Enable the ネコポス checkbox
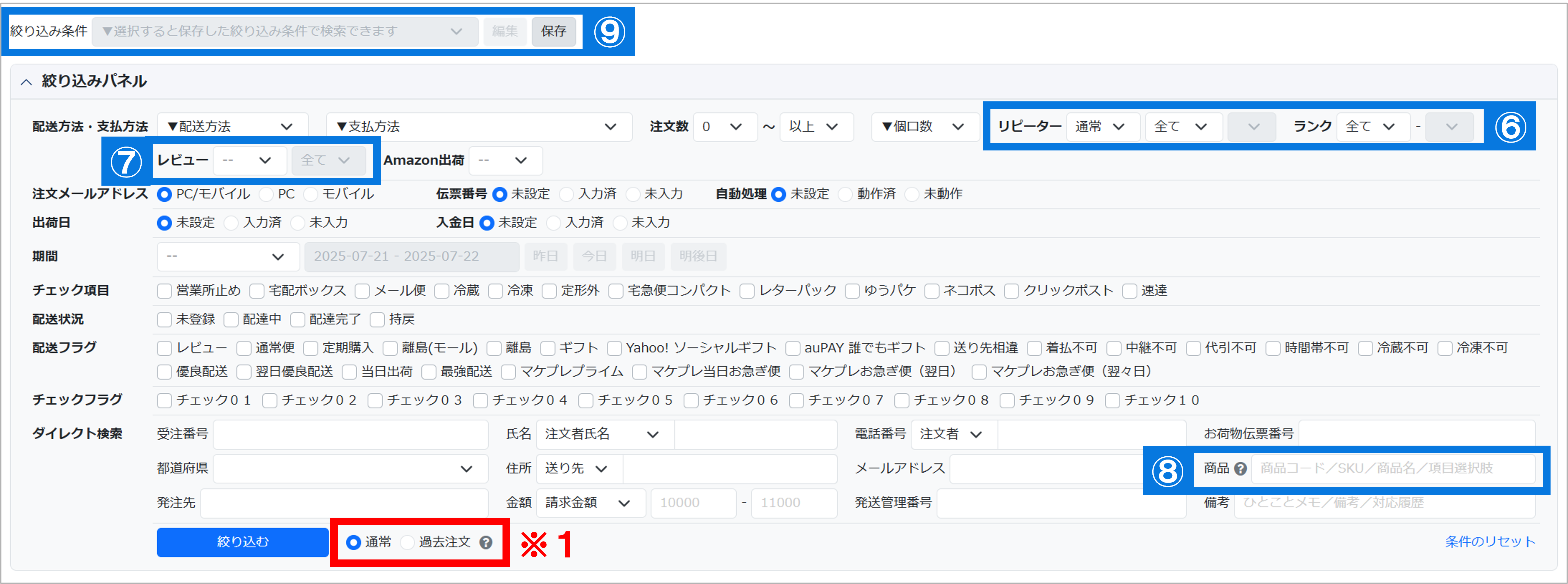This screenshot has width=1568, height=584. (x=931, y=291)
